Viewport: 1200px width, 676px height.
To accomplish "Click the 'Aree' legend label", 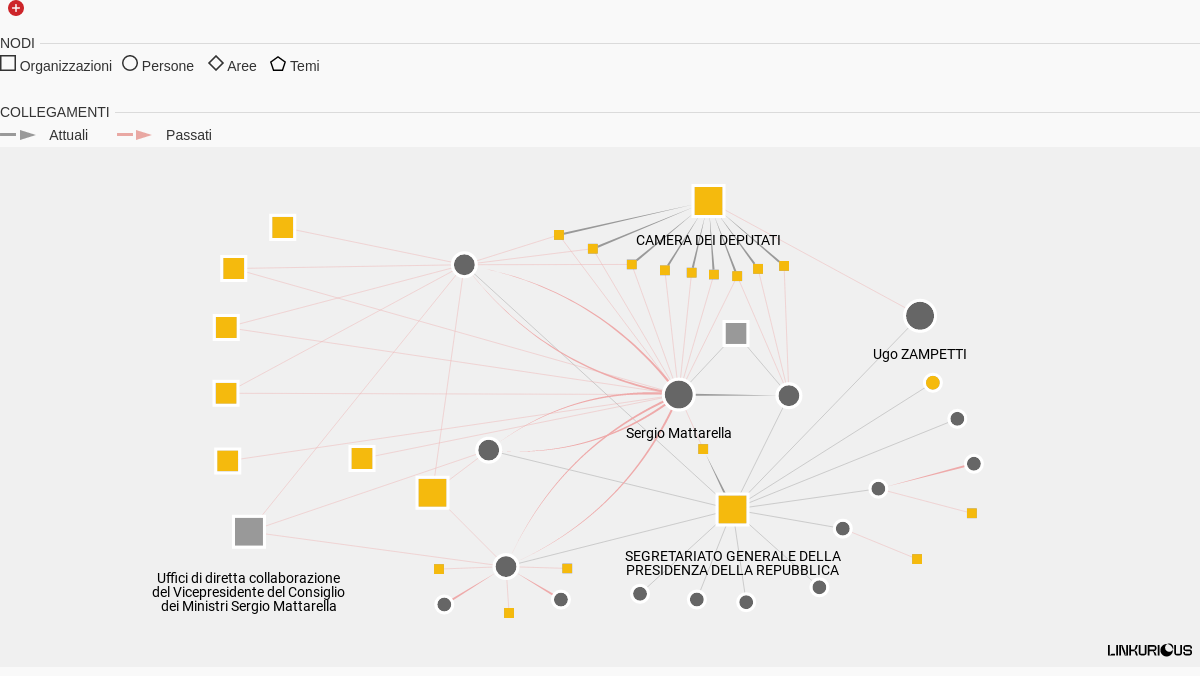I will click(242, 66).
